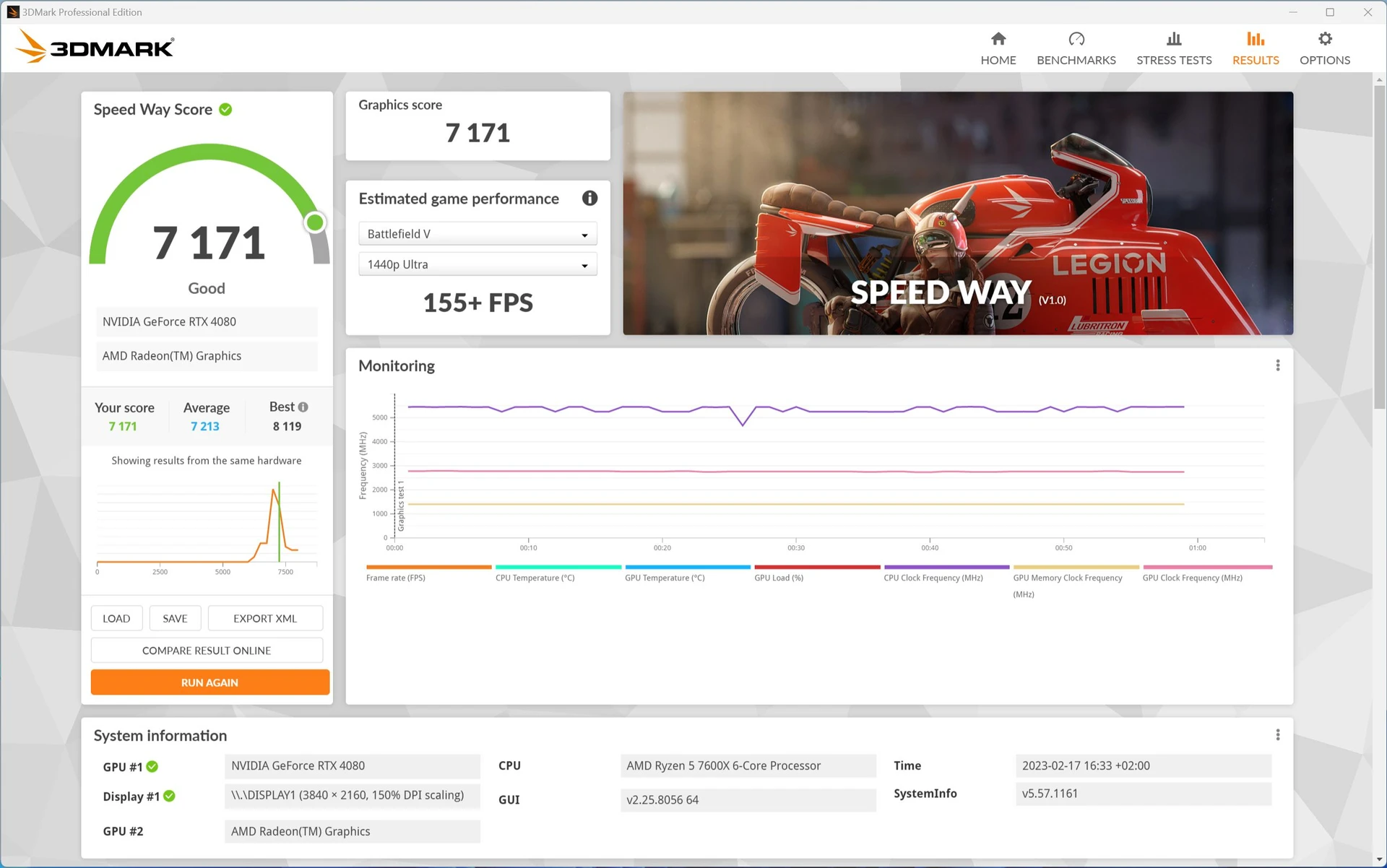Click the 155+ FPS estimate
Screen dimensions: 1387x868
tap(478, 303)
